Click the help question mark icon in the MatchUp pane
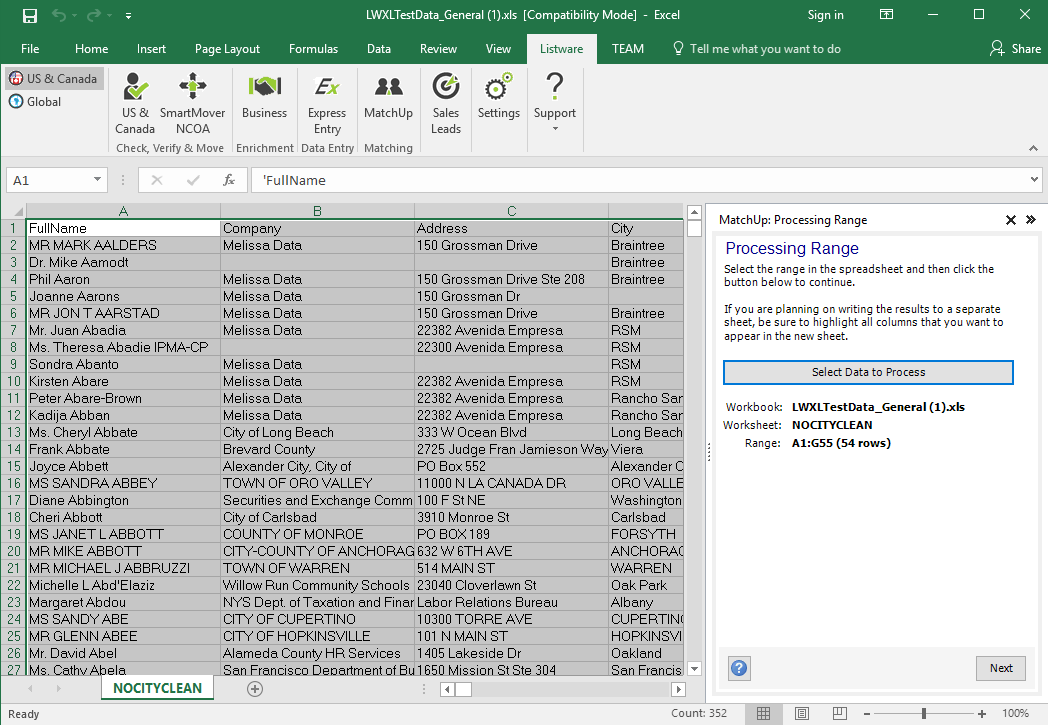 click(x=739, y=668)
